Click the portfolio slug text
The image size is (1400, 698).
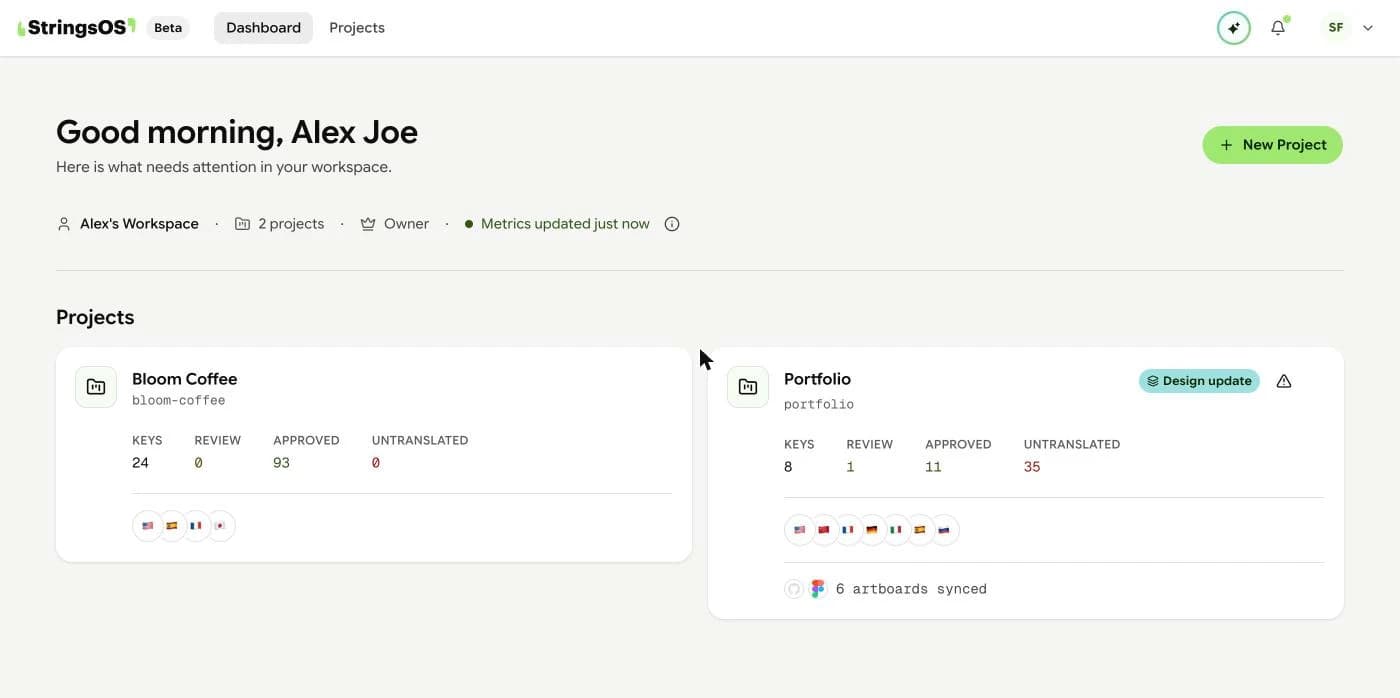click(x=819, y=404)
